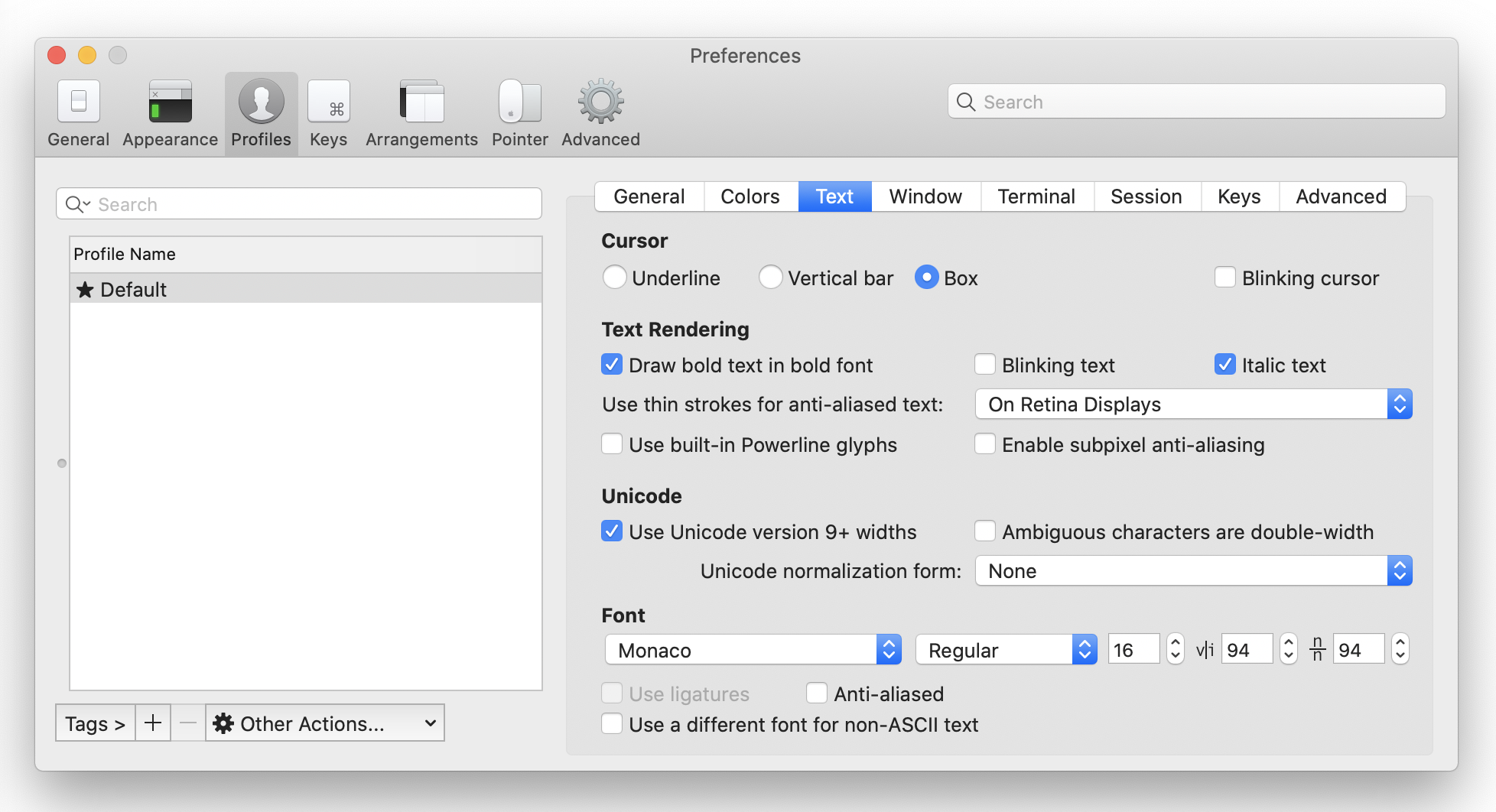Open the Keys preferences icon
1496x812 pixels.
click(x=328, y=112)
